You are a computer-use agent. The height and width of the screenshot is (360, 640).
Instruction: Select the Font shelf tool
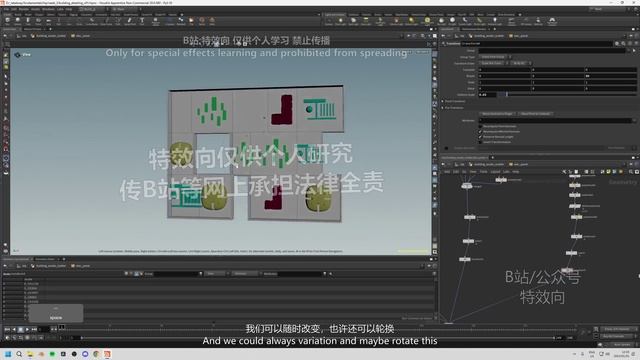[x=142, y=20]
